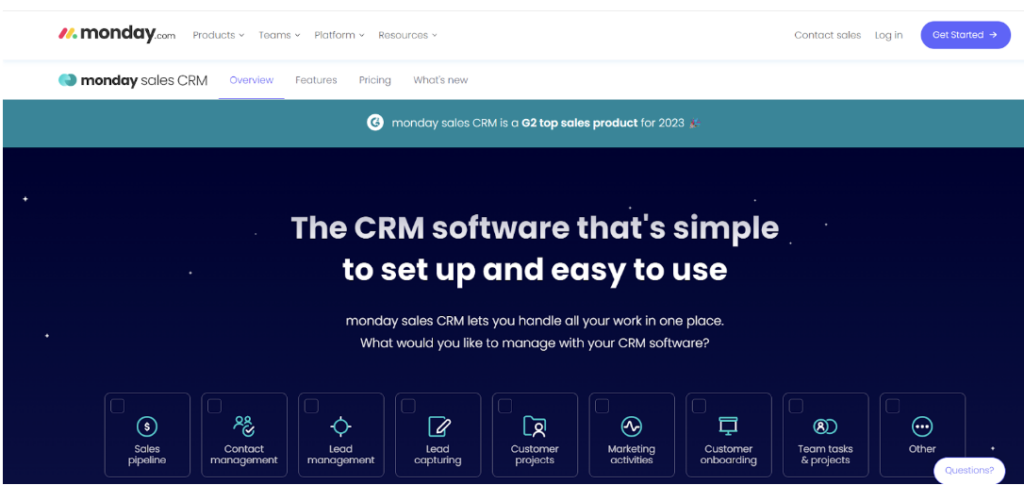The image size is (1024, 485).
Task: Click the "Team tasks & projects" card label
Action: point(825,454)
